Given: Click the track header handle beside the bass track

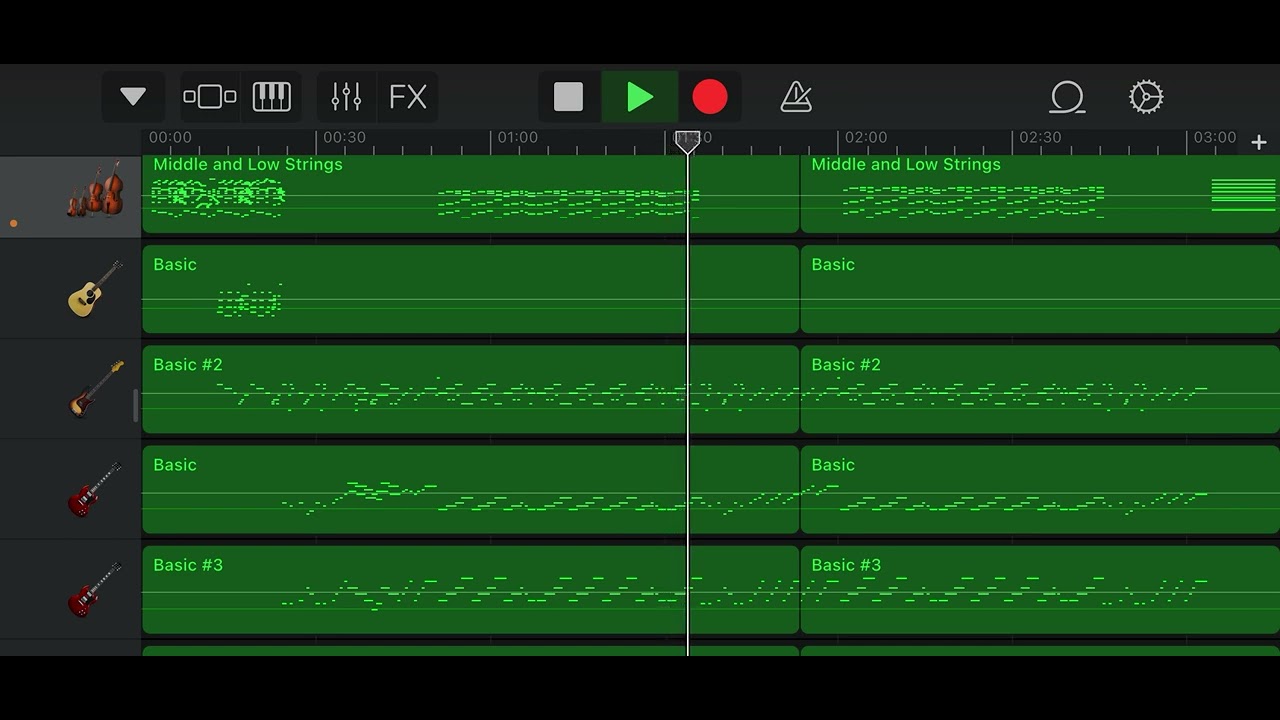Looking at the screenshot, I should (x=136, y=405).
